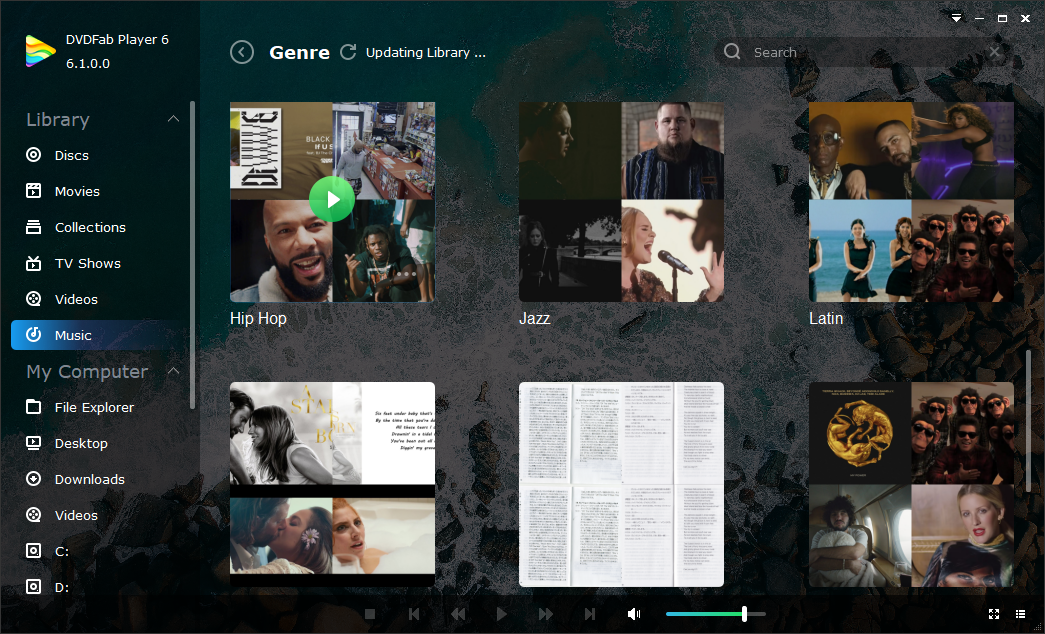Click the Genre heading
Screen dimensions: 1045x634
(299, 53)
